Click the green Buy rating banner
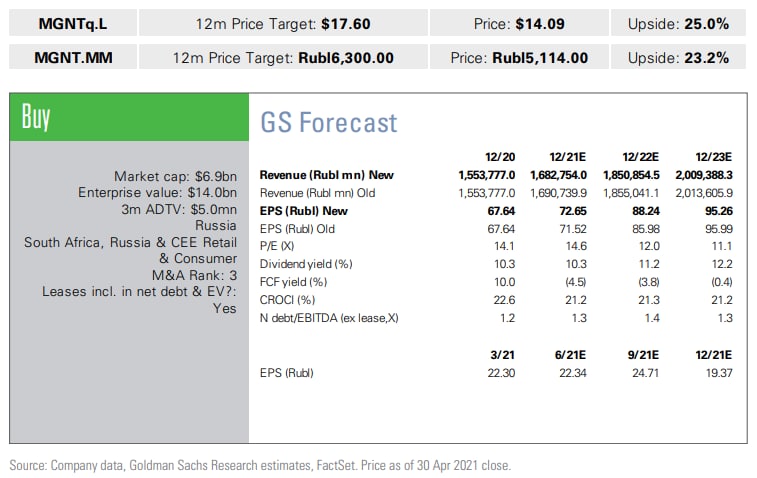757x478 pixels. (128, 117)
